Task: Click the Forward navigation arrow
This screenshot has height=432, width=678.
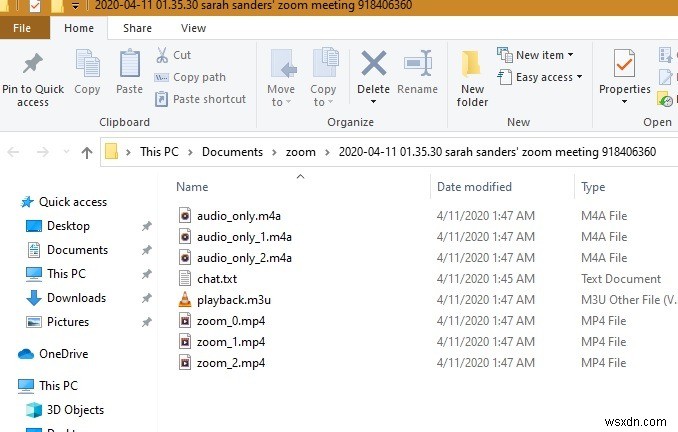Action: pyautogui.click(x=43, y=152)
